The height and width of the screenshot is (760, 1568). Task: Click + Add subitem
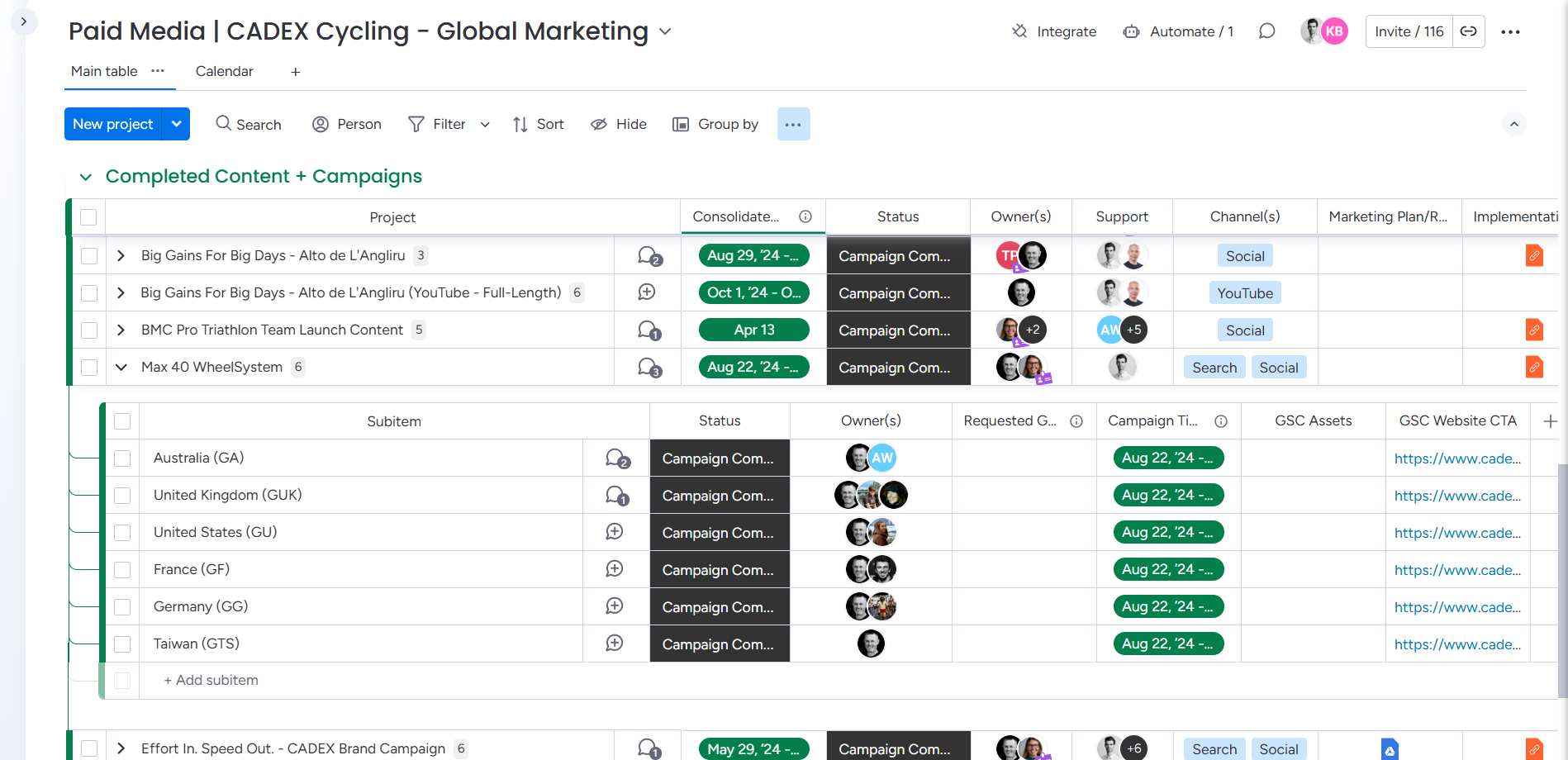coord(211,680)
